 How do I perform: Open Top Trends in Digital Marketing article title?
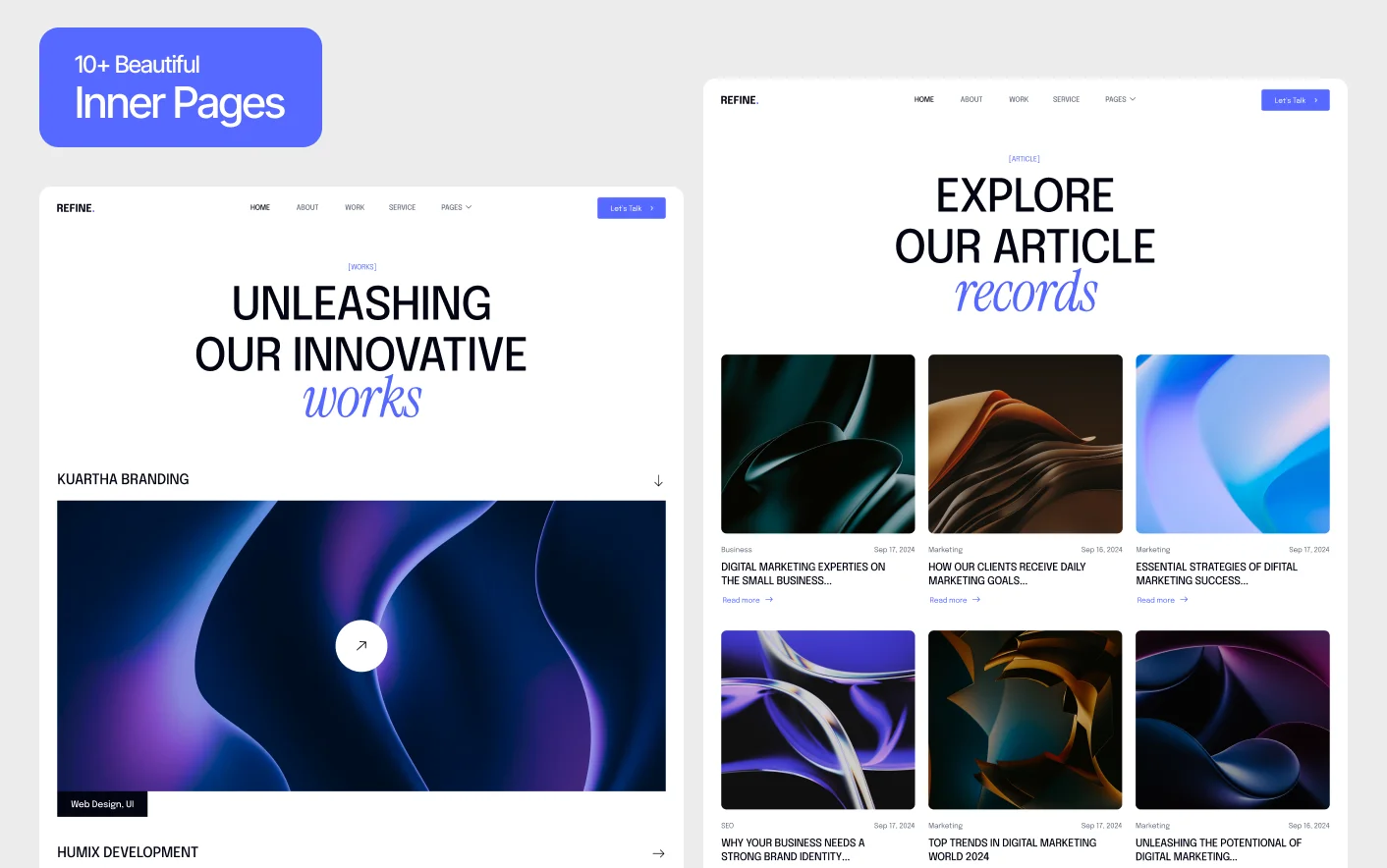pyautogui.click(x=1012, y=849)
